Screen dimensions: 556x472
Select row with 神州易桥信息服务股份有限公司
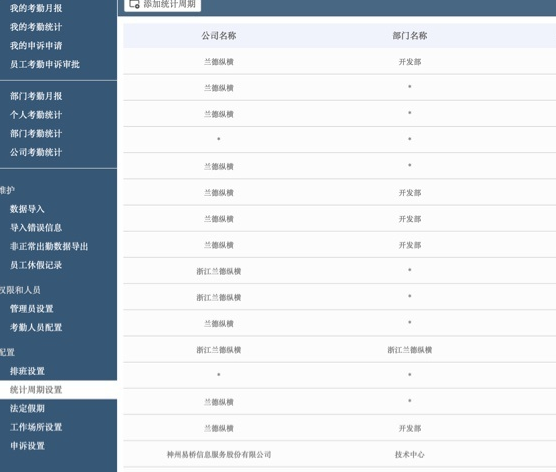coord(340,454)
